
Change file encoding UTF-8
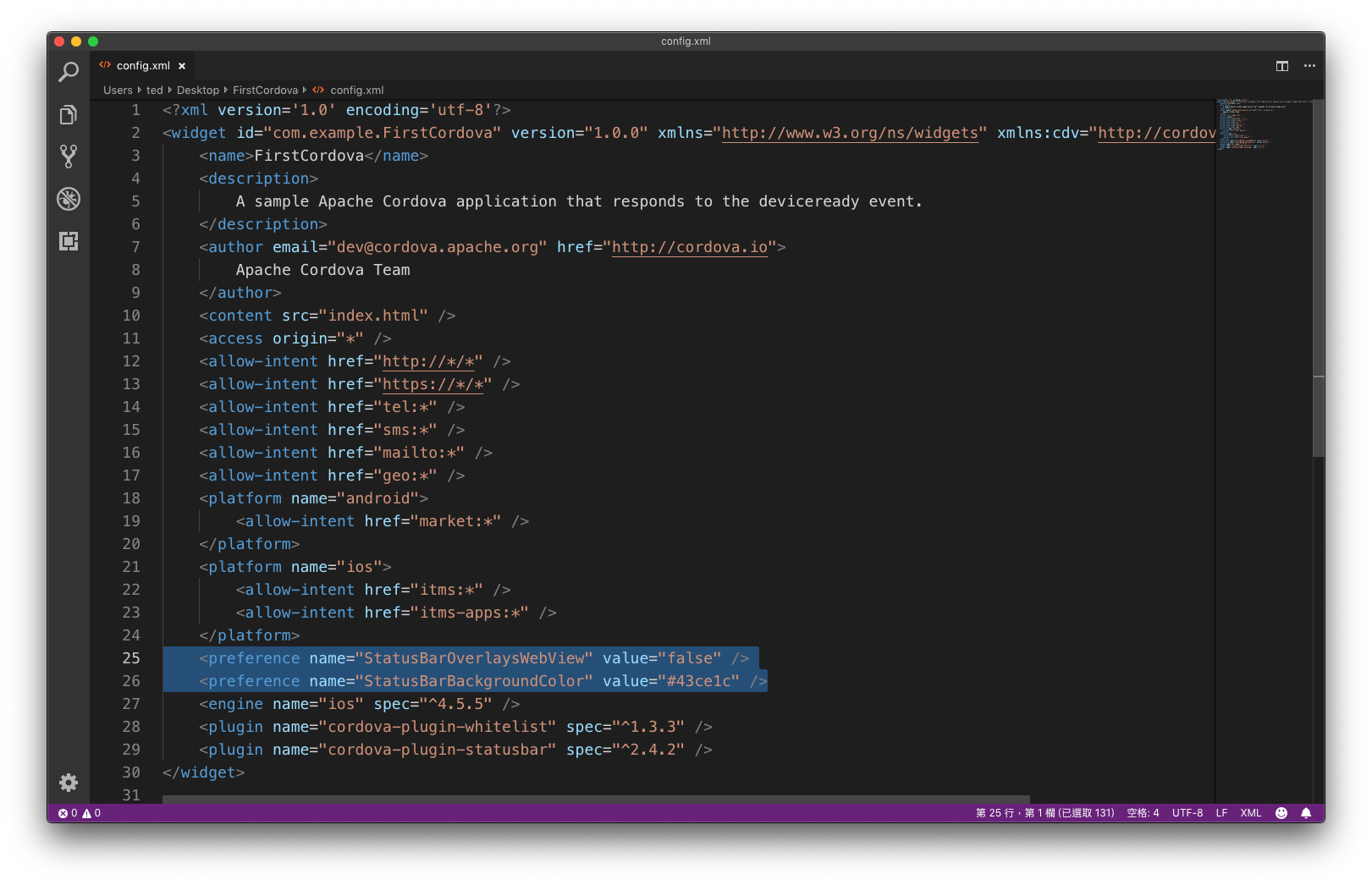pos(1187,813)
